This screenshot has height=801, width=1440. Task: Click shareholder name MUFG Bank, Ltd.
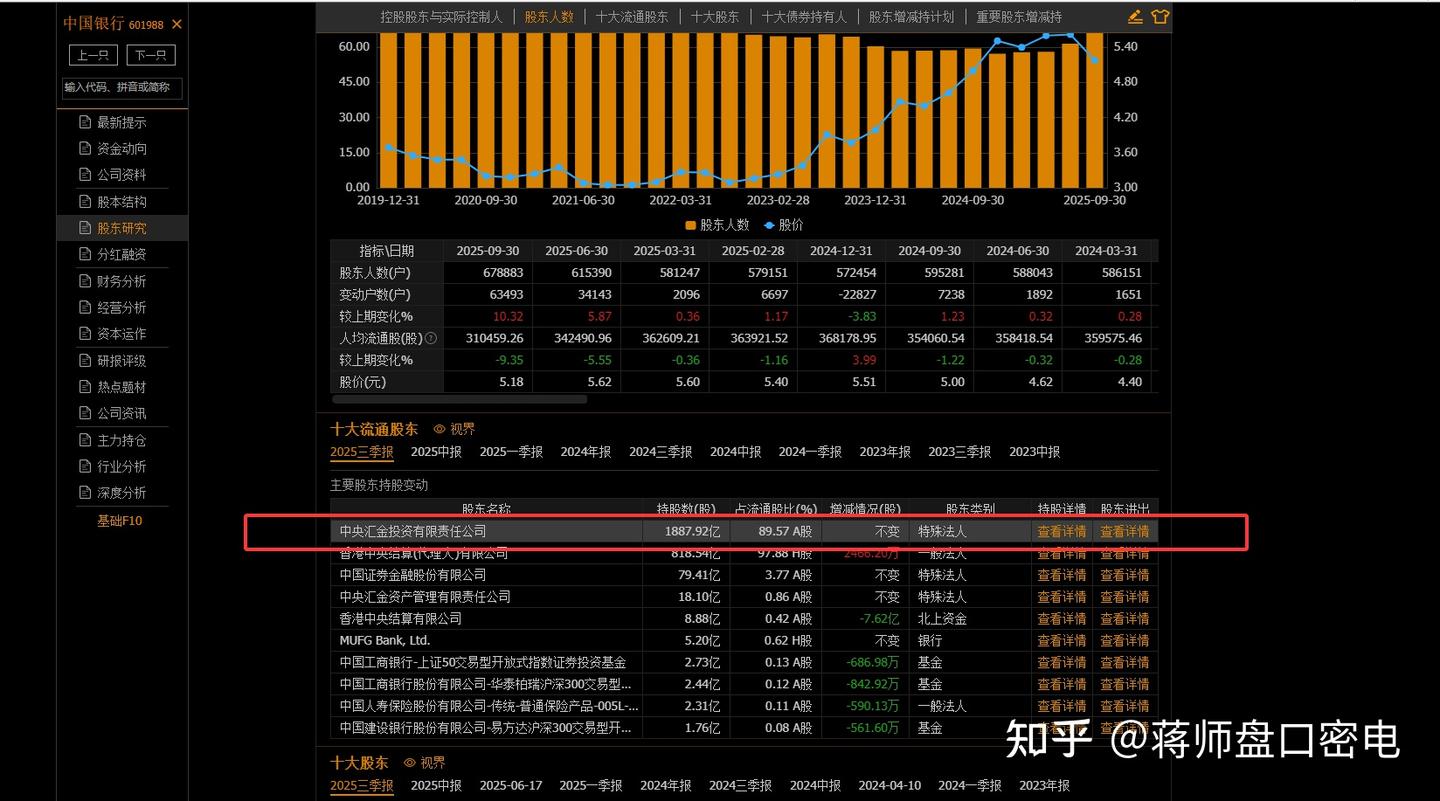385,641
